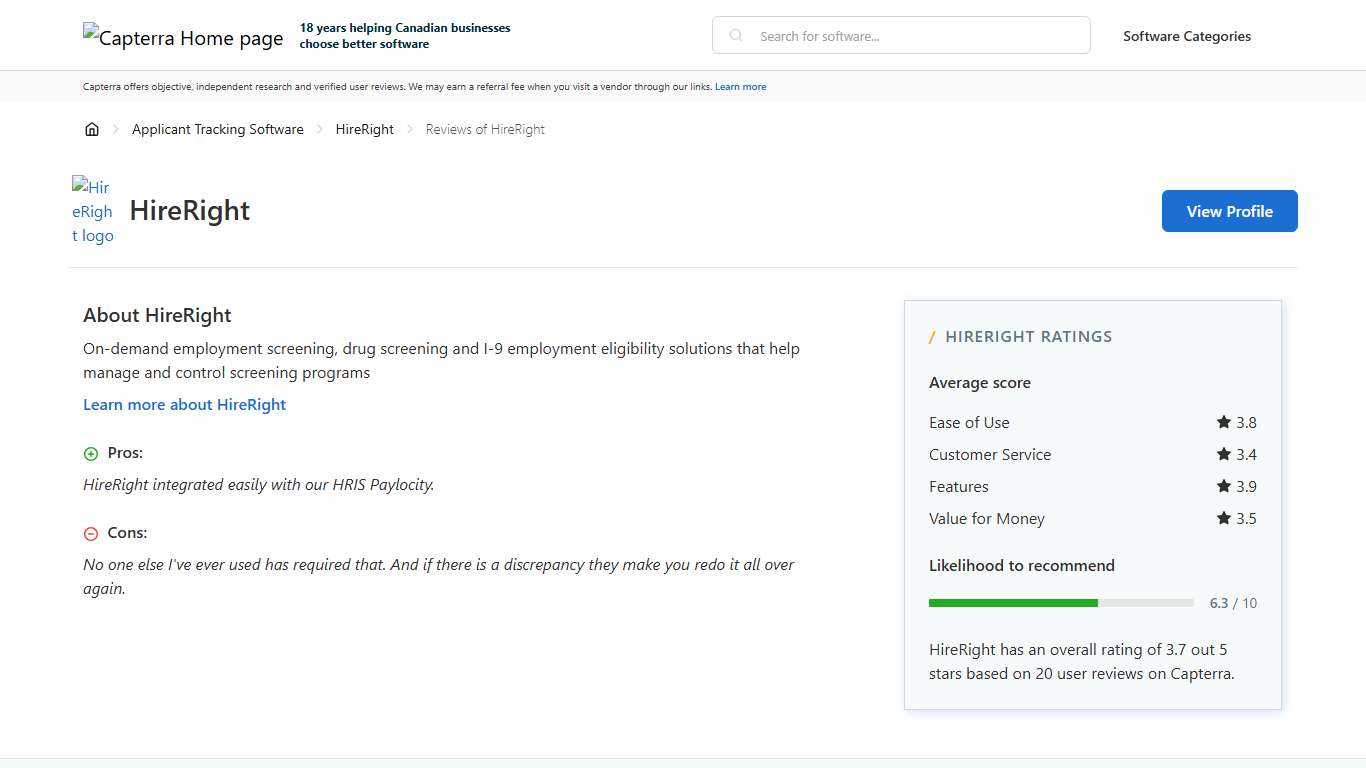Open the Software Categories menu
The height and width of the screenshot is (768, 1366).
click(x=1186, y=36)
